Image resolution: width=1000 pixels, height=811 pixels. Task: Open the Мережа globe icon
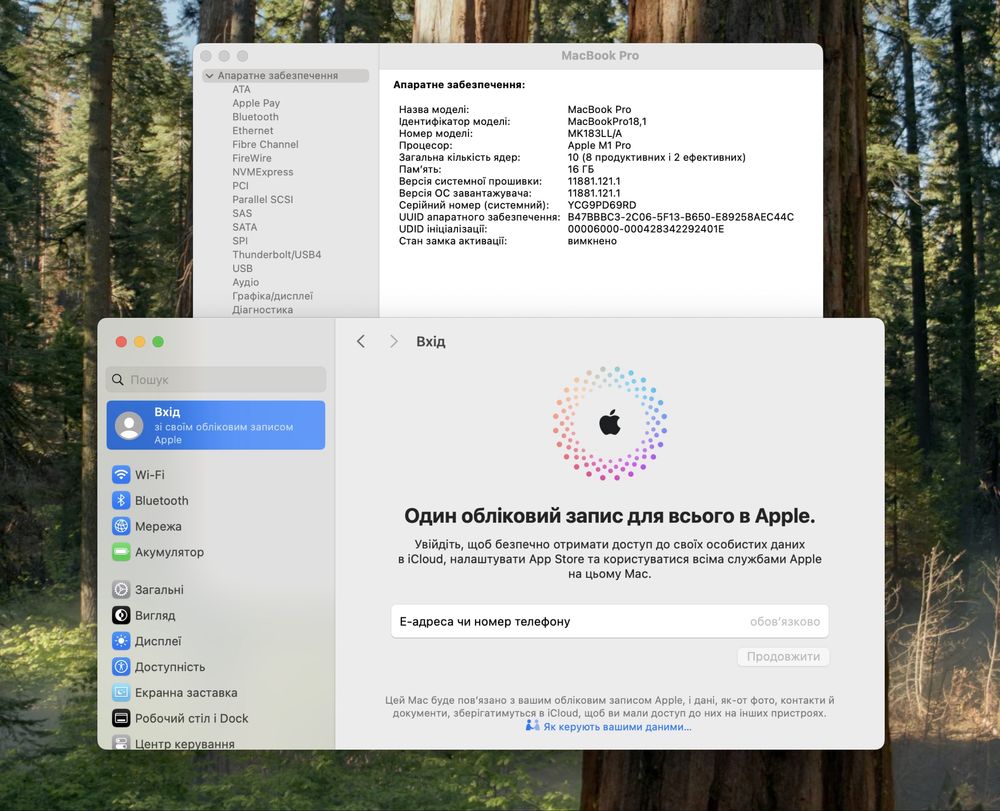click(121, 526)
